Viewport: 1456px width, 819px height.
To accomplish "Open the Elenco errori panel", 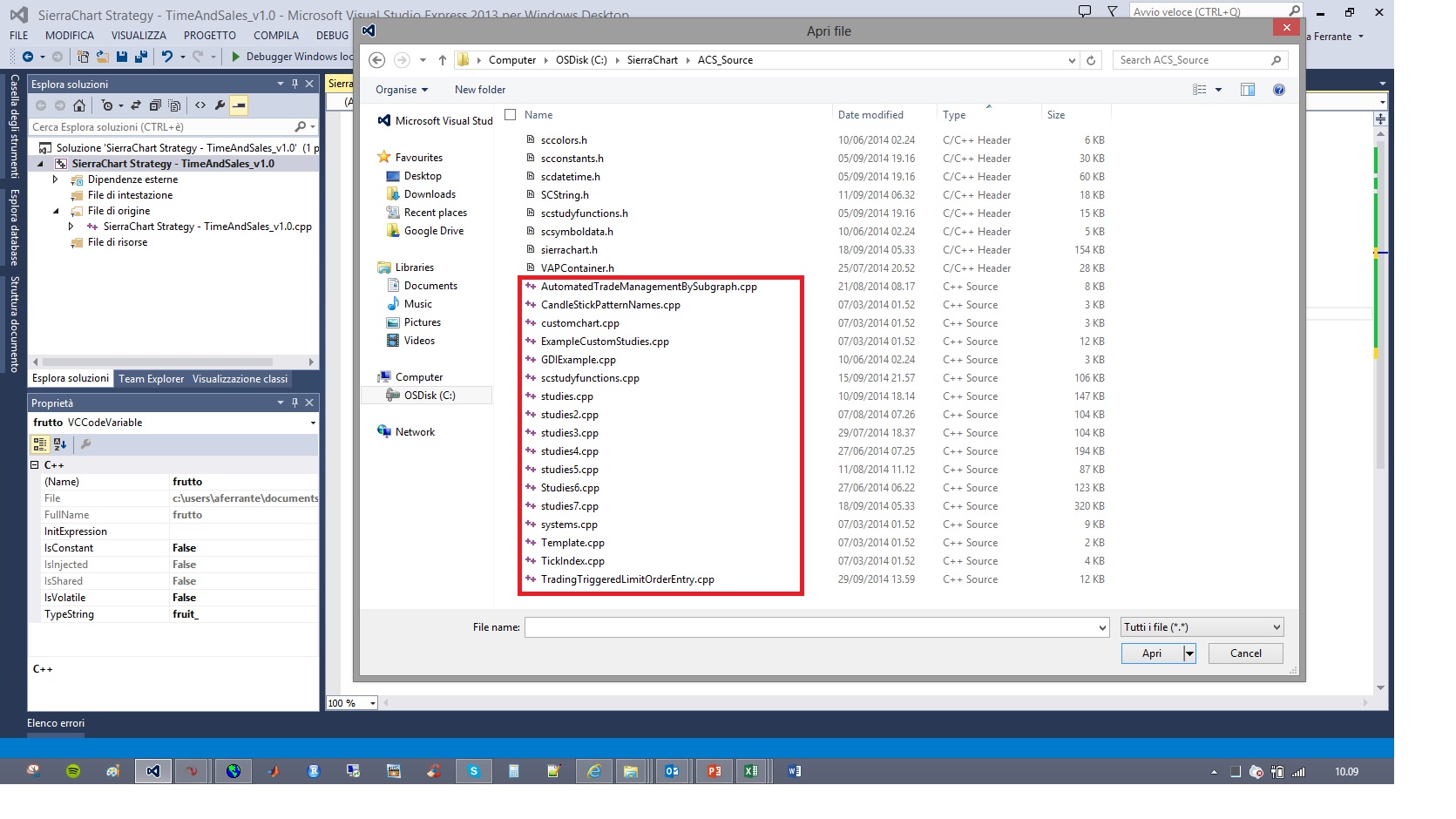I will [56, 723].
